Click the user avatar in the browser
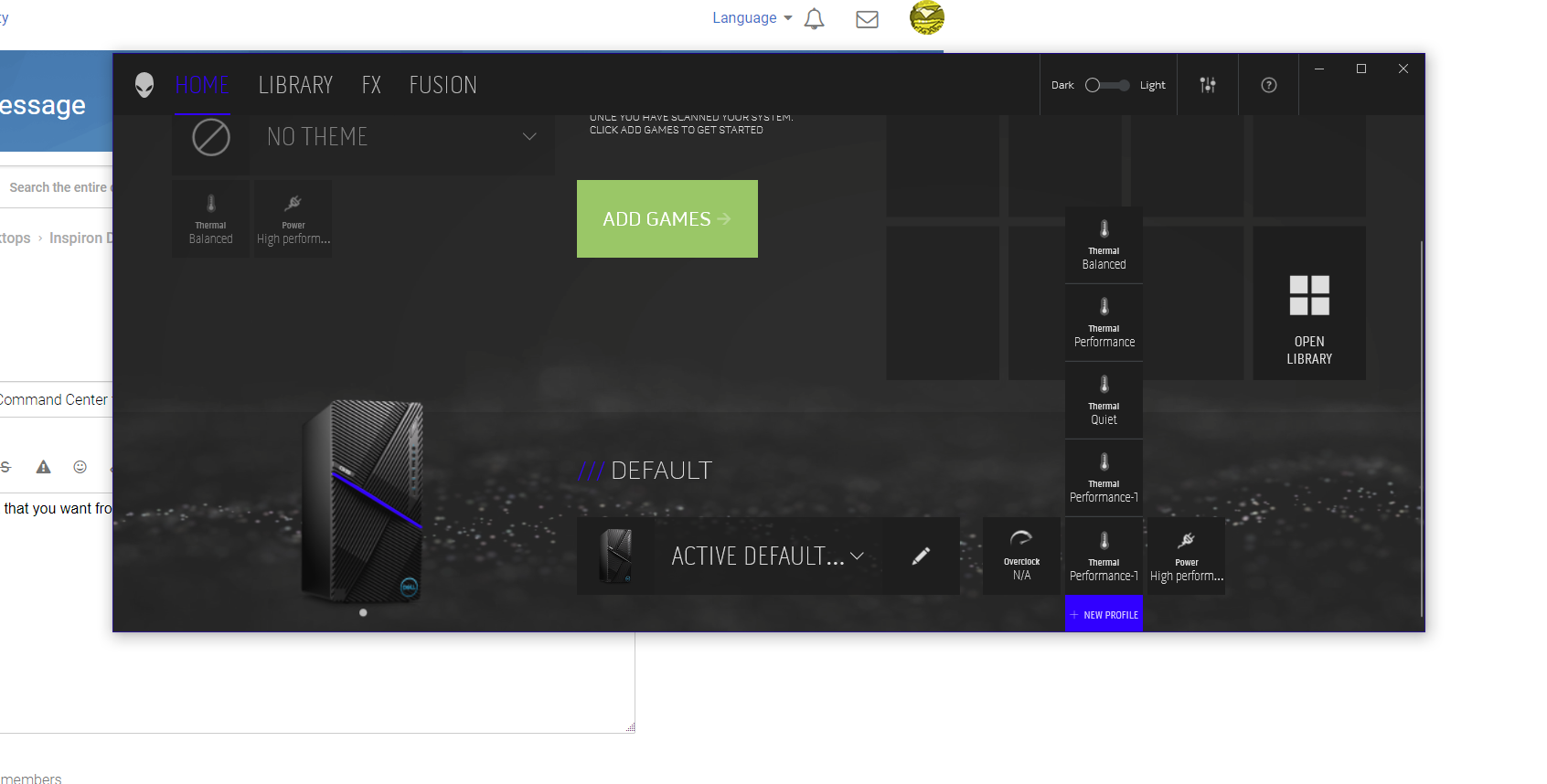This screenshot has height=784, width=1547. (927, 17)
